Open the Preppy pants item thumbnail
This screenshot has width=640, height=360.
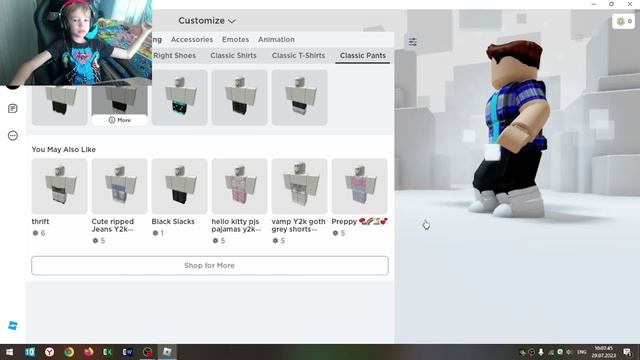[360, 186]
